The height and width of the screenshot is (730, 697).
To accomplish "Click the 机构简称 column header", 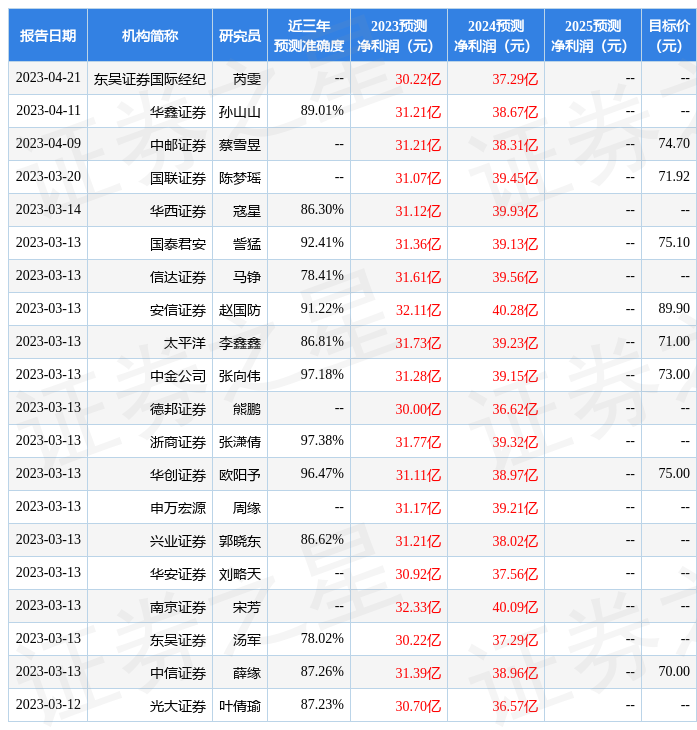I will (x=150, y=35).
